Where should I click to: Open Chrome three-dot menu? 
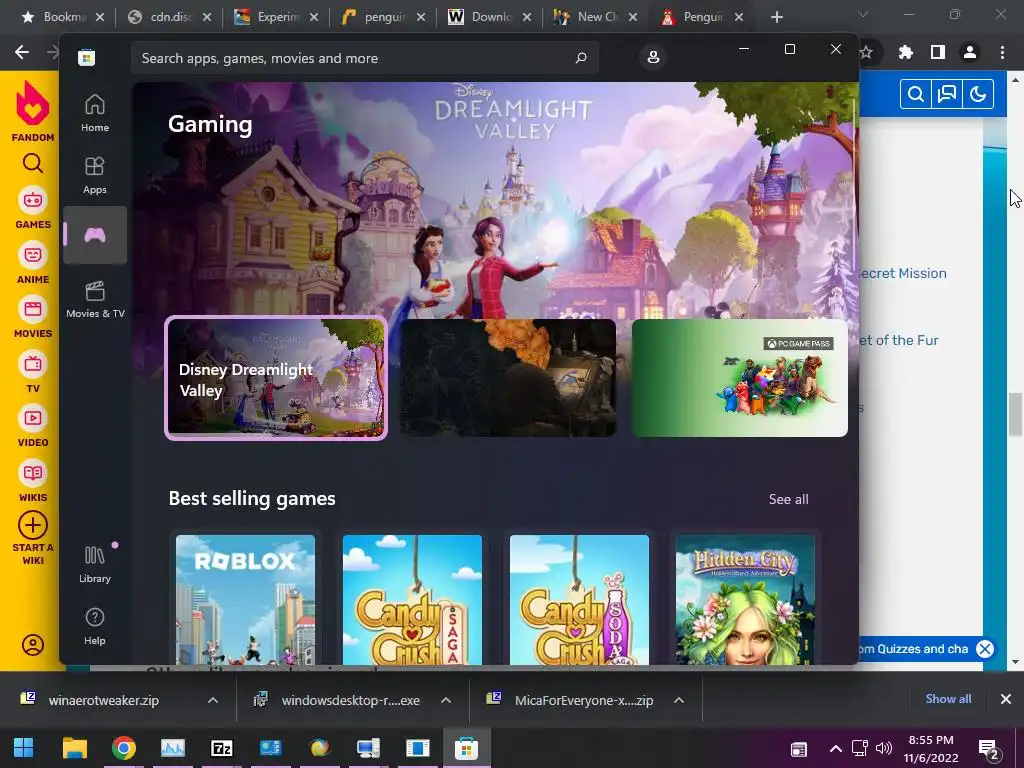coord(1002,52)
